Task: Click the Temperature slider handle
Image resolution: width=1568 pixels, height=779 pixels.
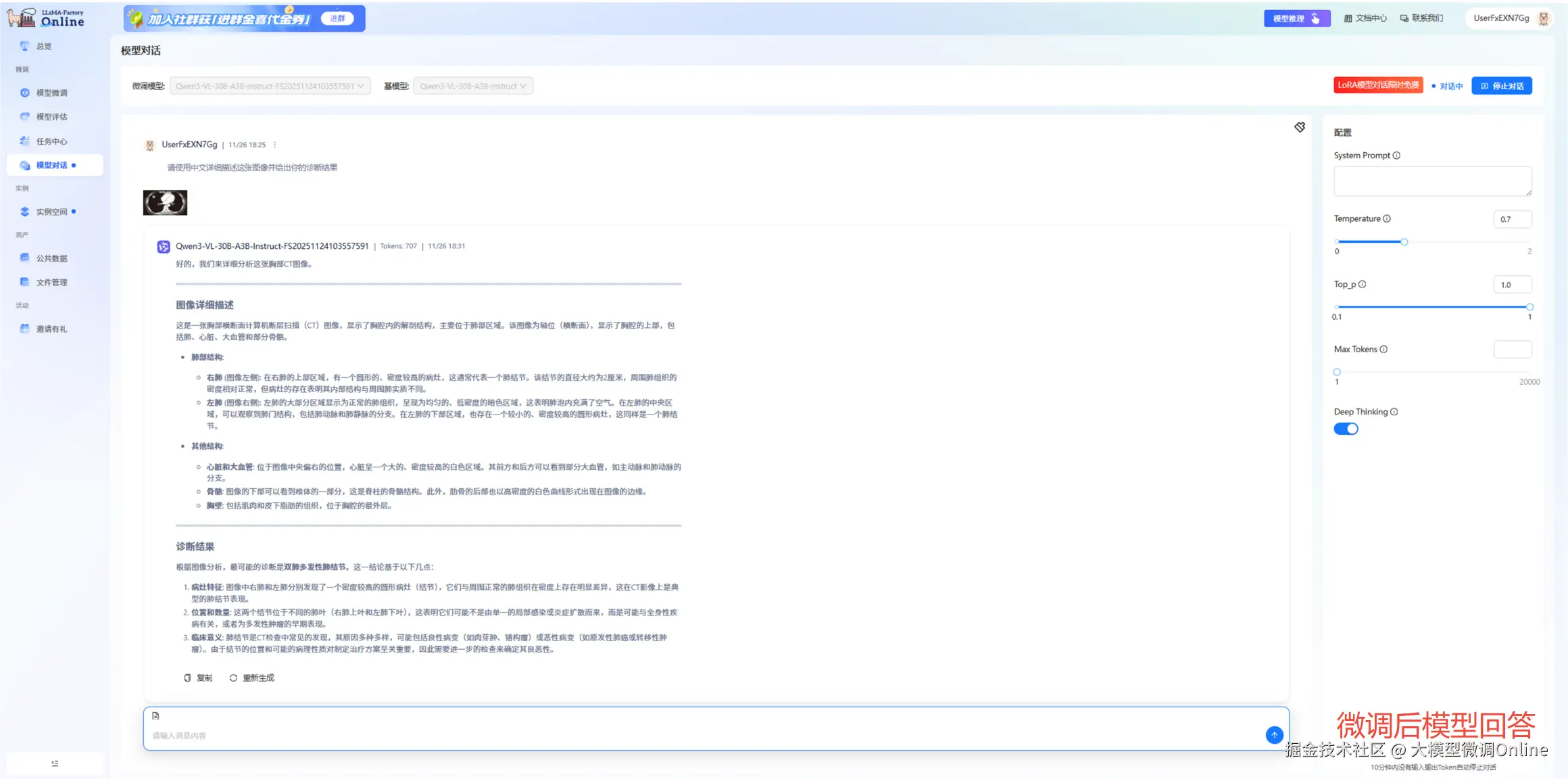Action: pyautogui.click(x=1404, y=241)
